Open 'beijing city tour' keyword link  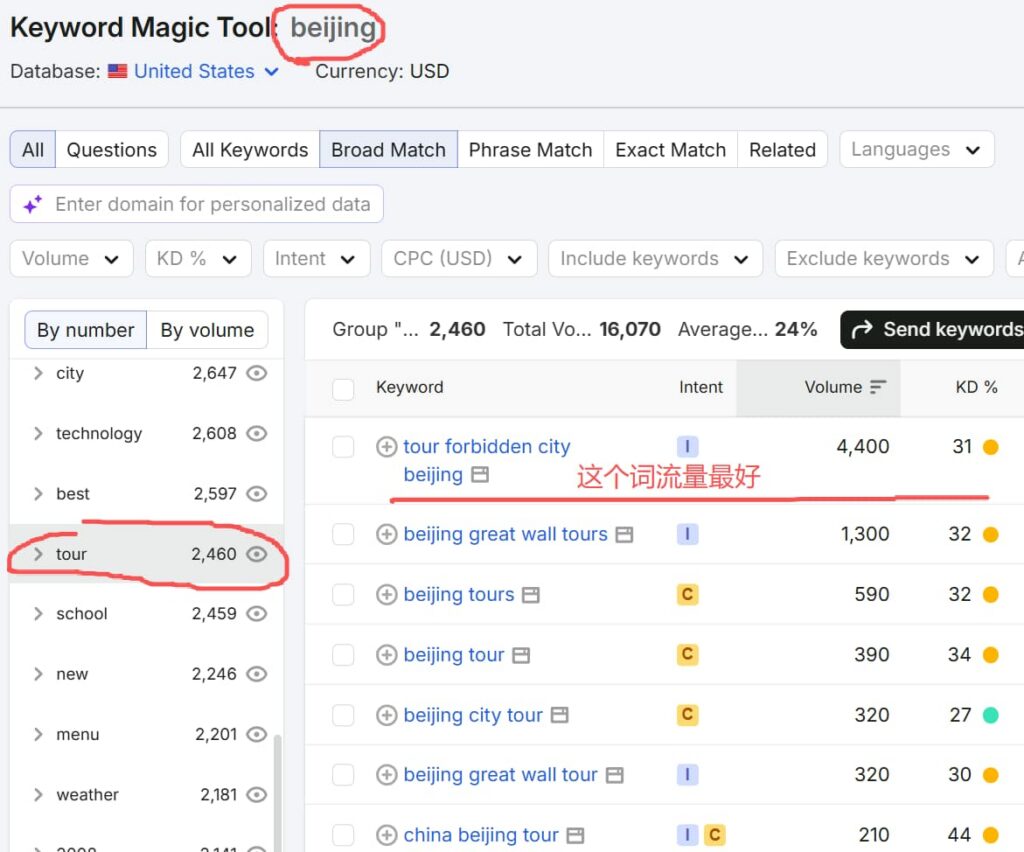pos(473,715)
